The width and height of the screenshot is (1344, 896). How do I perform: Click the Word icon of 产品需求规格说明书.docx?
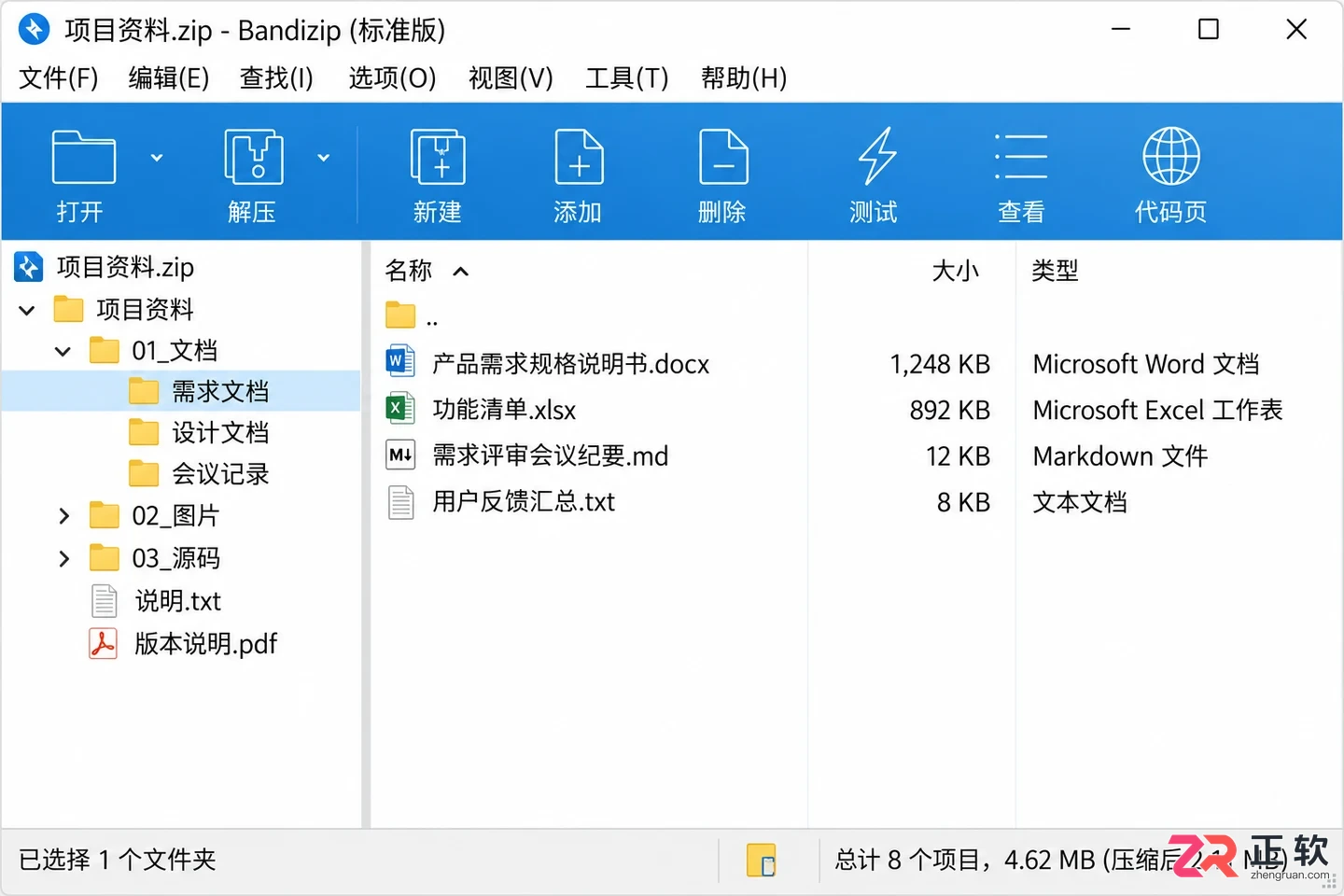pyautogui.click(x=400, y=361)
